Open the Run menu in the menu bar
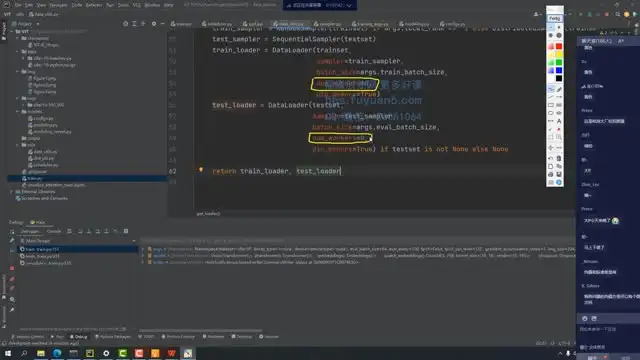Viewport: 640px width, 360px height. coord(110,5)
